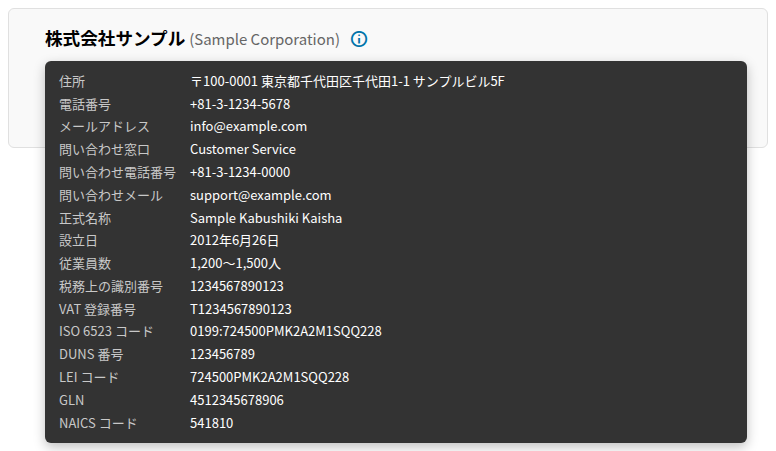Click employee count 1,200～1,500人

(x=236, y=264)
